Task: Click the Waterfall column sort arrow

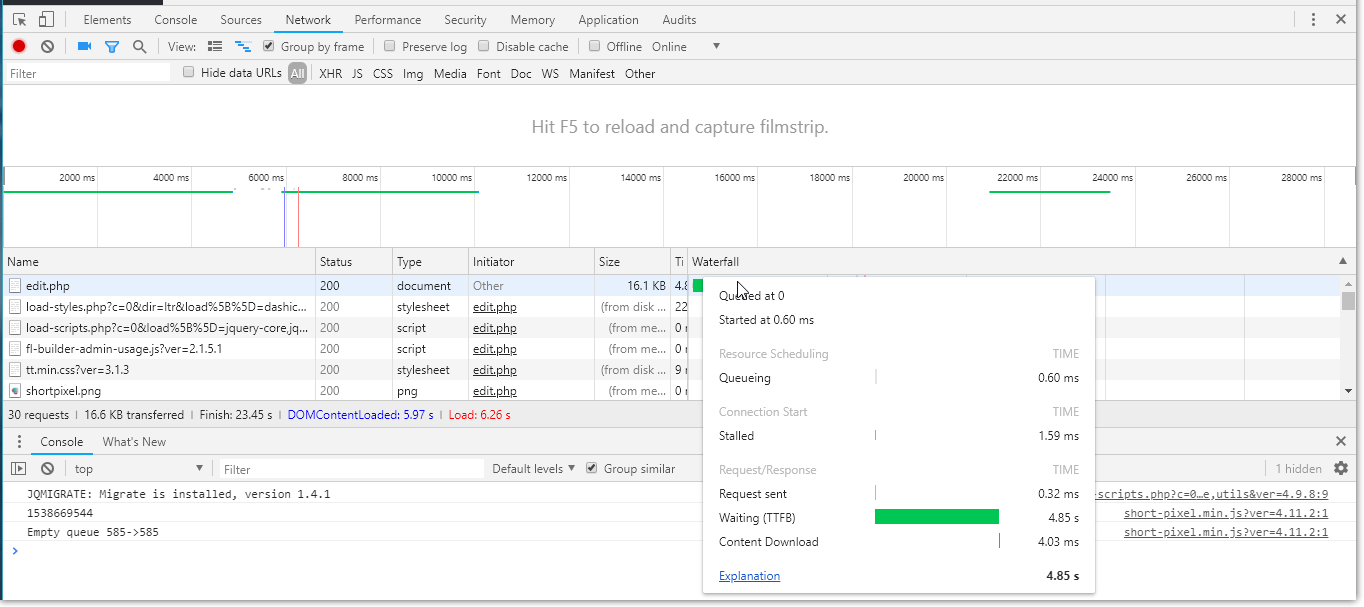Action: (1342, 261)
